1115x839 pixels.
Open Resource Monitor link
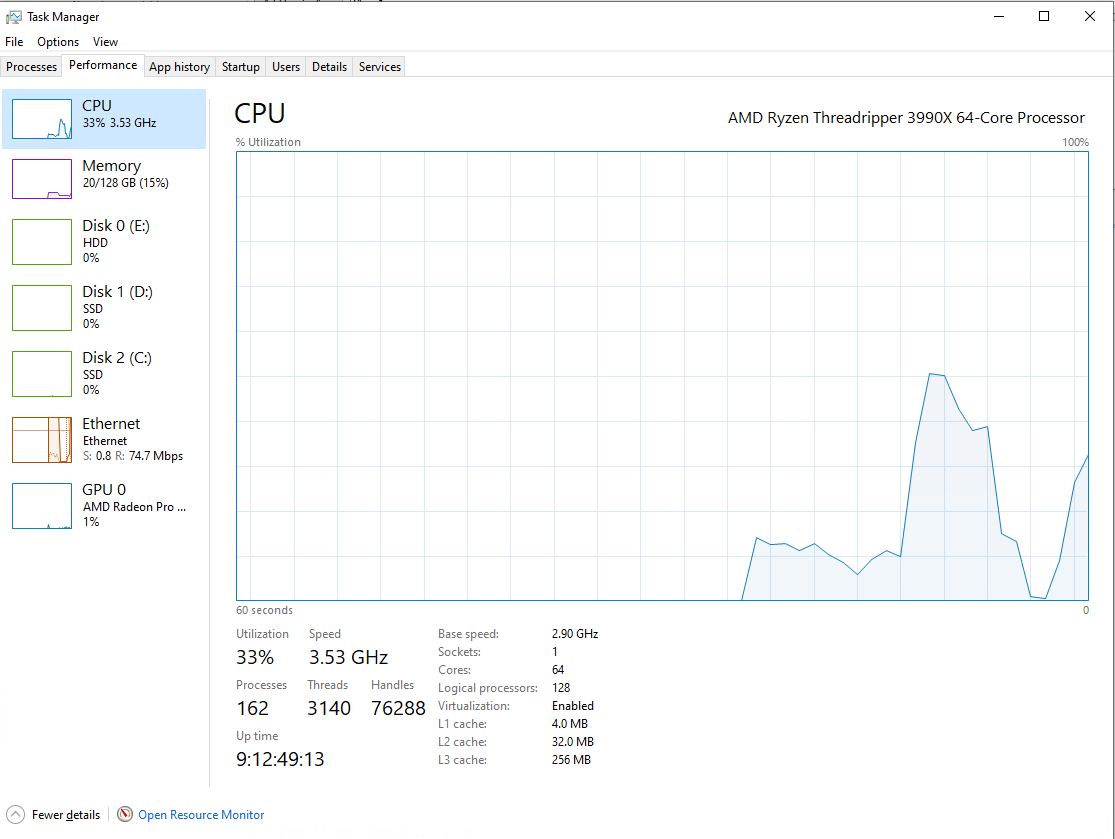click(200, 814)
